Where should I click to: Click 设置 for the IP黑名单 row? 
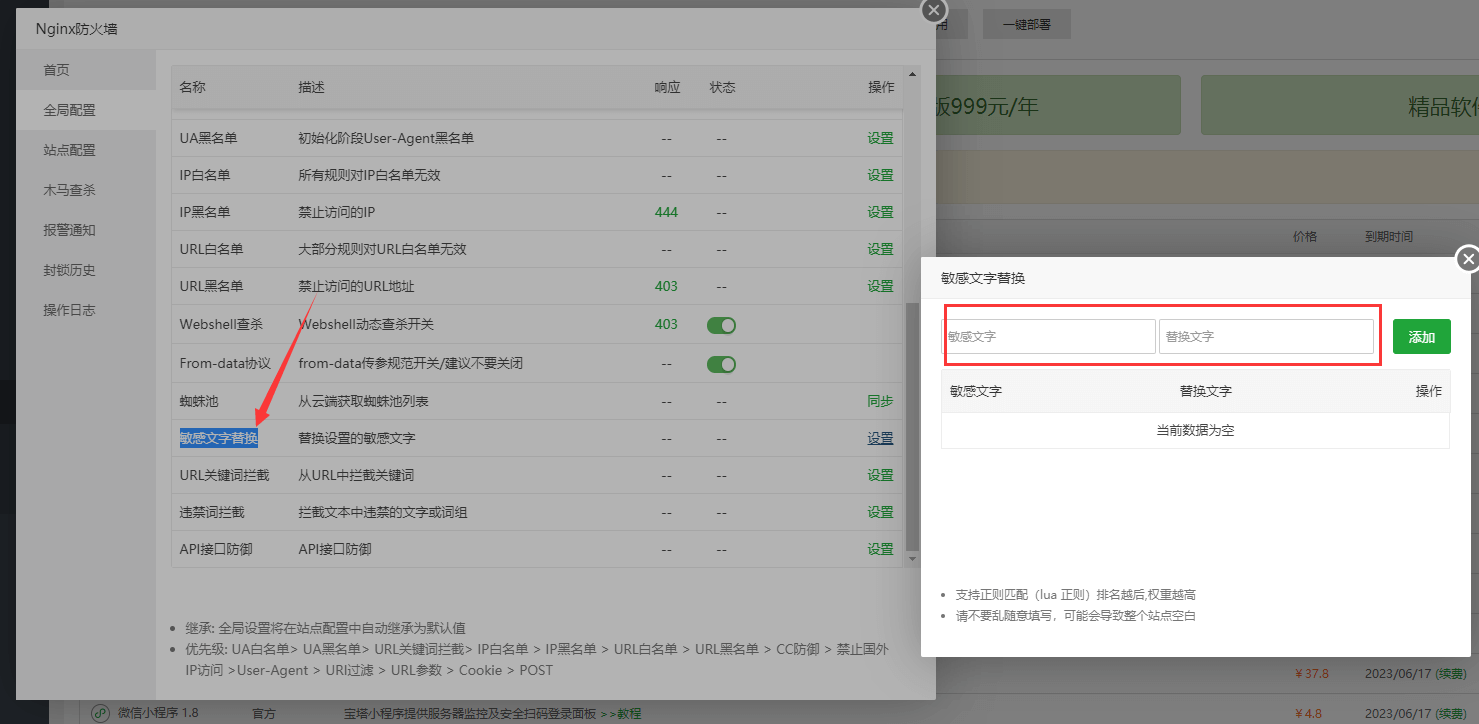pyautogui.click(x=880, y=212)
